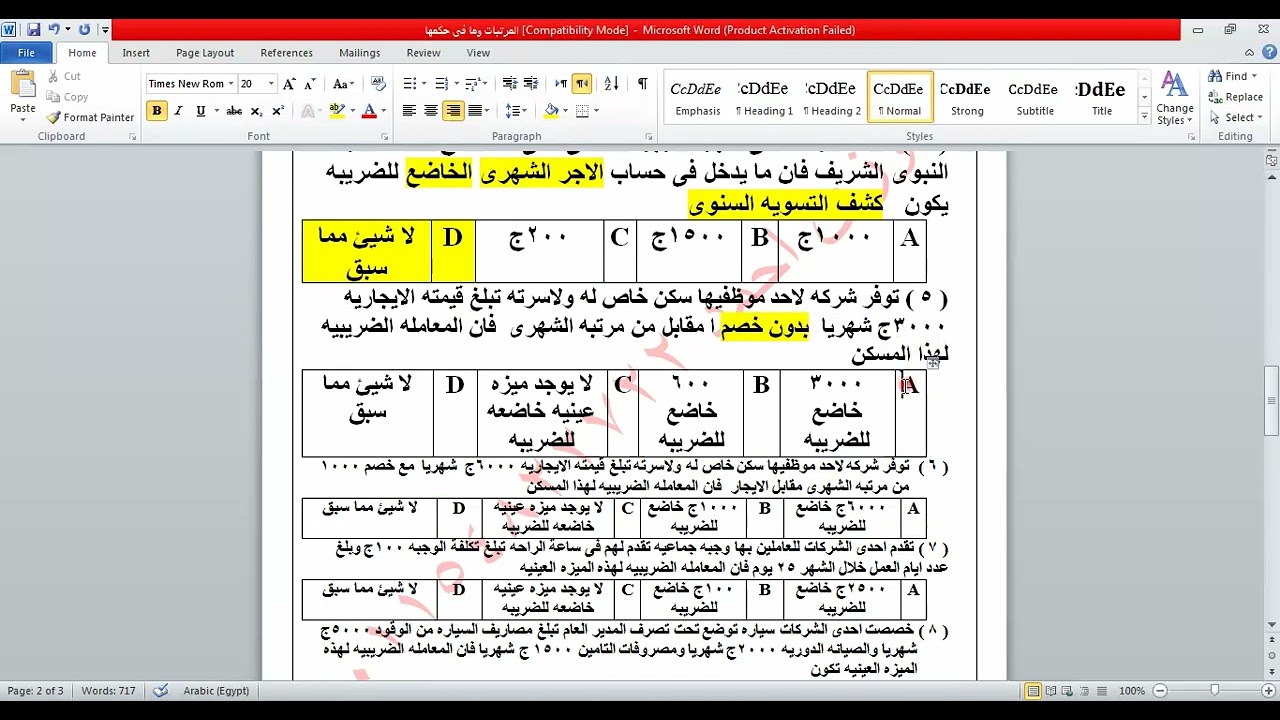Viewport: 1280px width, 720px height.
Task: Switch to the Insert tab
Action: [136, 53]
